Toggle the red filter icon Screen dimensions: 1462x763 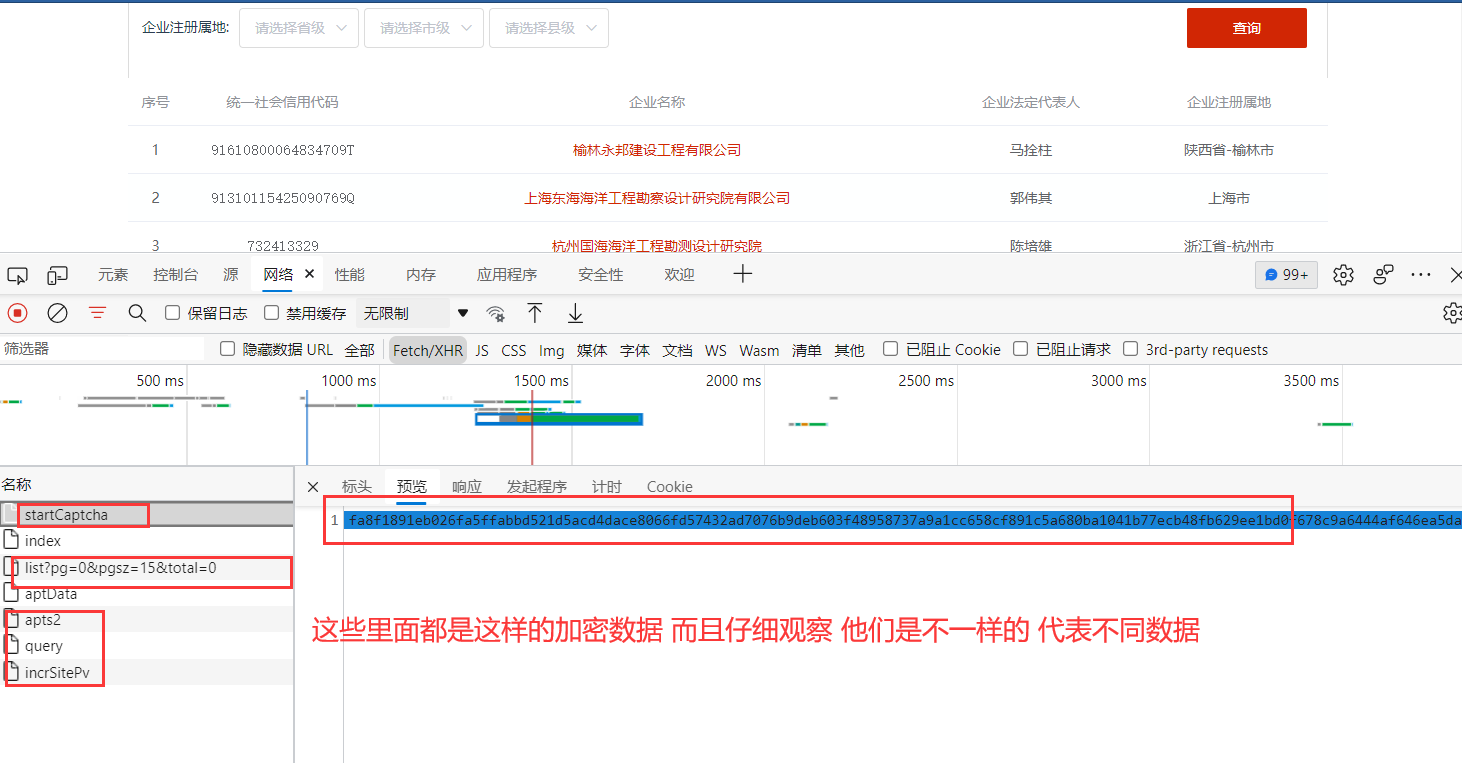[97, 313]
